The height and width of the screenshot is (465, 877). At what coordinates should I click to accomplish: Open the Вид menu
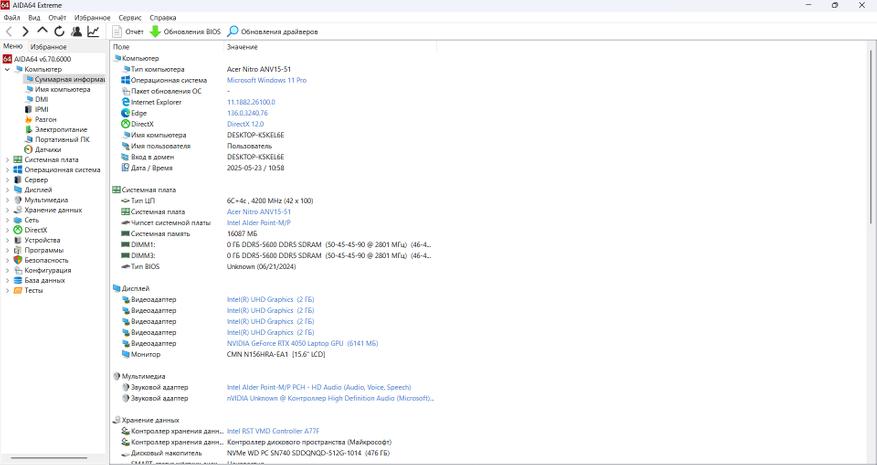(34, 18)
